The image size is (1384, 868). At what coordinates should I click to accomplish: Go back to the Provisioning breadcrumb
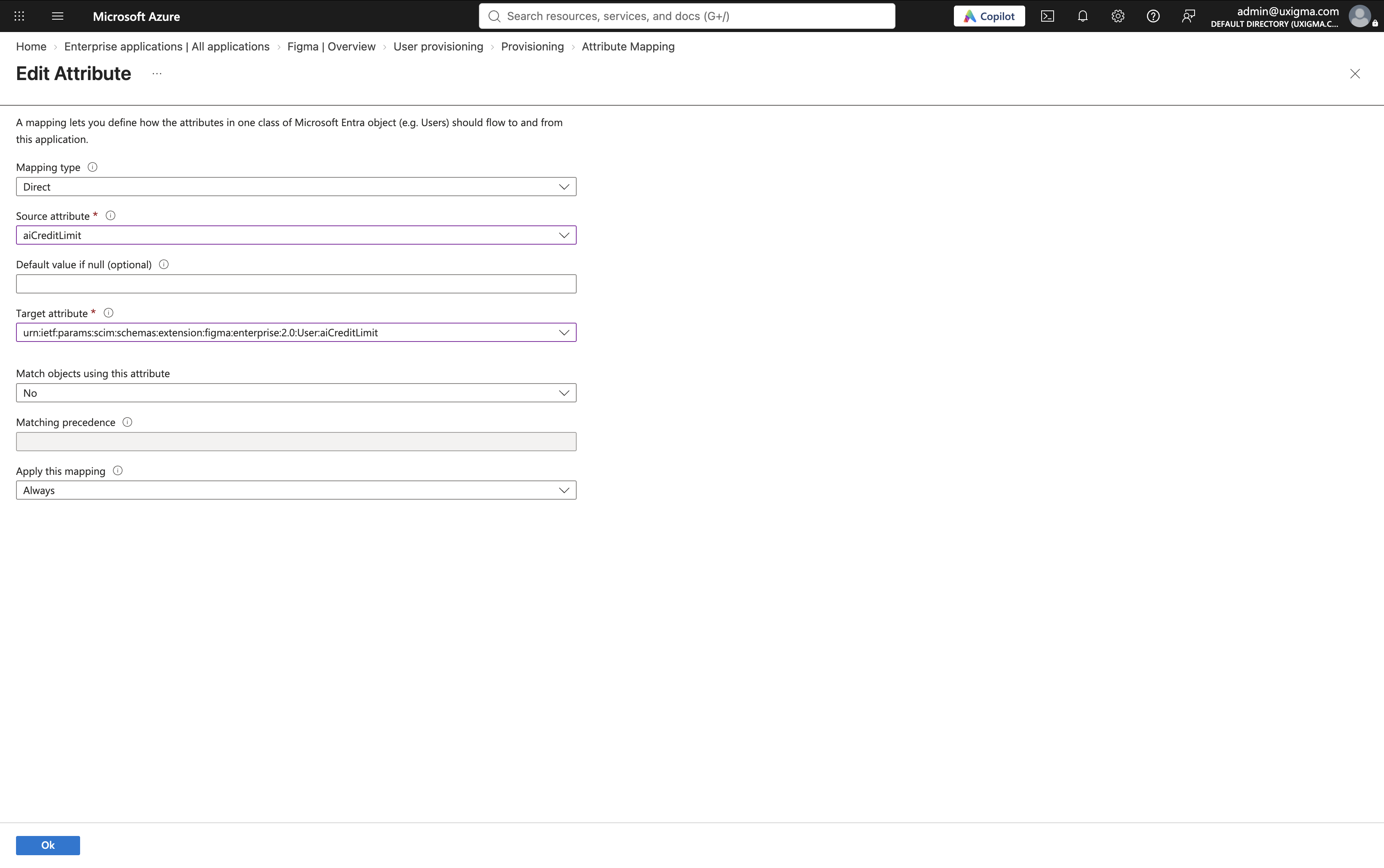532,46
